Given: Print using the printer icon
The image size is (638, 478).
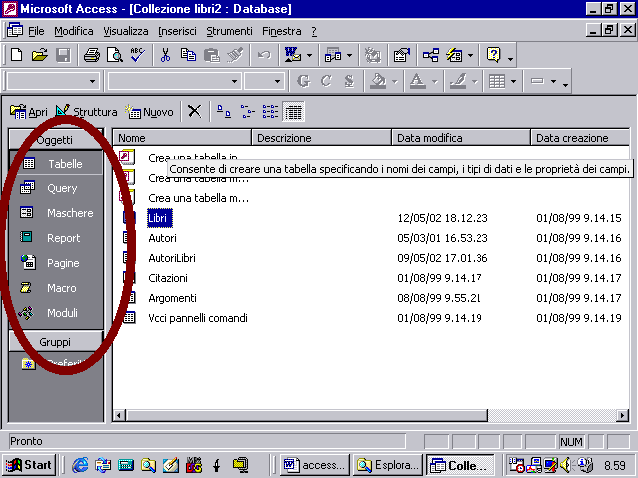Looking at the screenshot, I should click(92, 55).
